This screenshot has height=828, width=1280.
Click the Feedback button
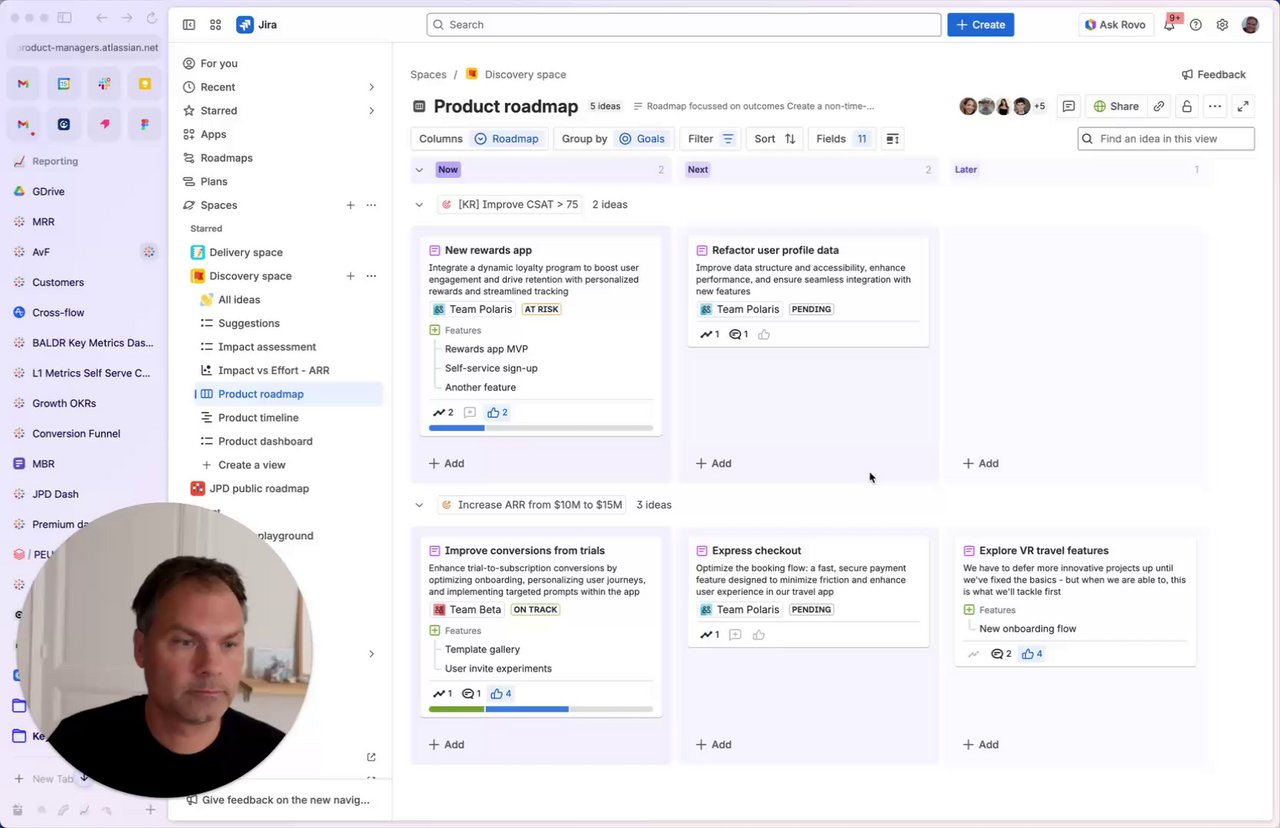click(1213, 74)
